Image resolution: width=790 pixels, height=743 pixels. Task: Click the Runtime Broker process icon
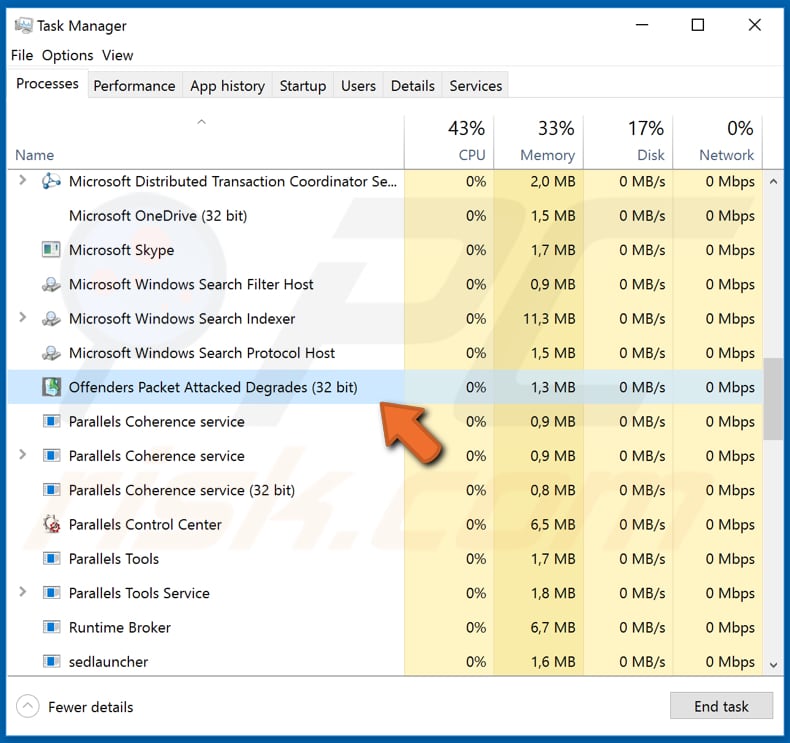pyautogui.click(x=51, y=627)
